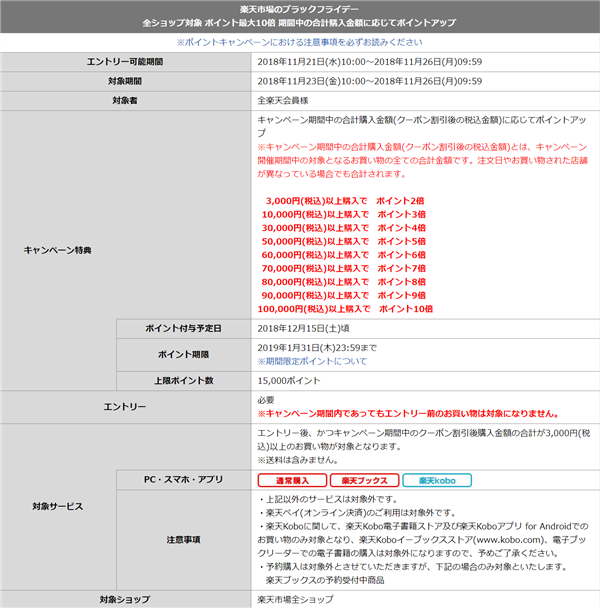The height and width of the screenshot is (608, 600).
Task: Select the PC・スマホ・アプリ sub-header
Action: pos(183,480)
